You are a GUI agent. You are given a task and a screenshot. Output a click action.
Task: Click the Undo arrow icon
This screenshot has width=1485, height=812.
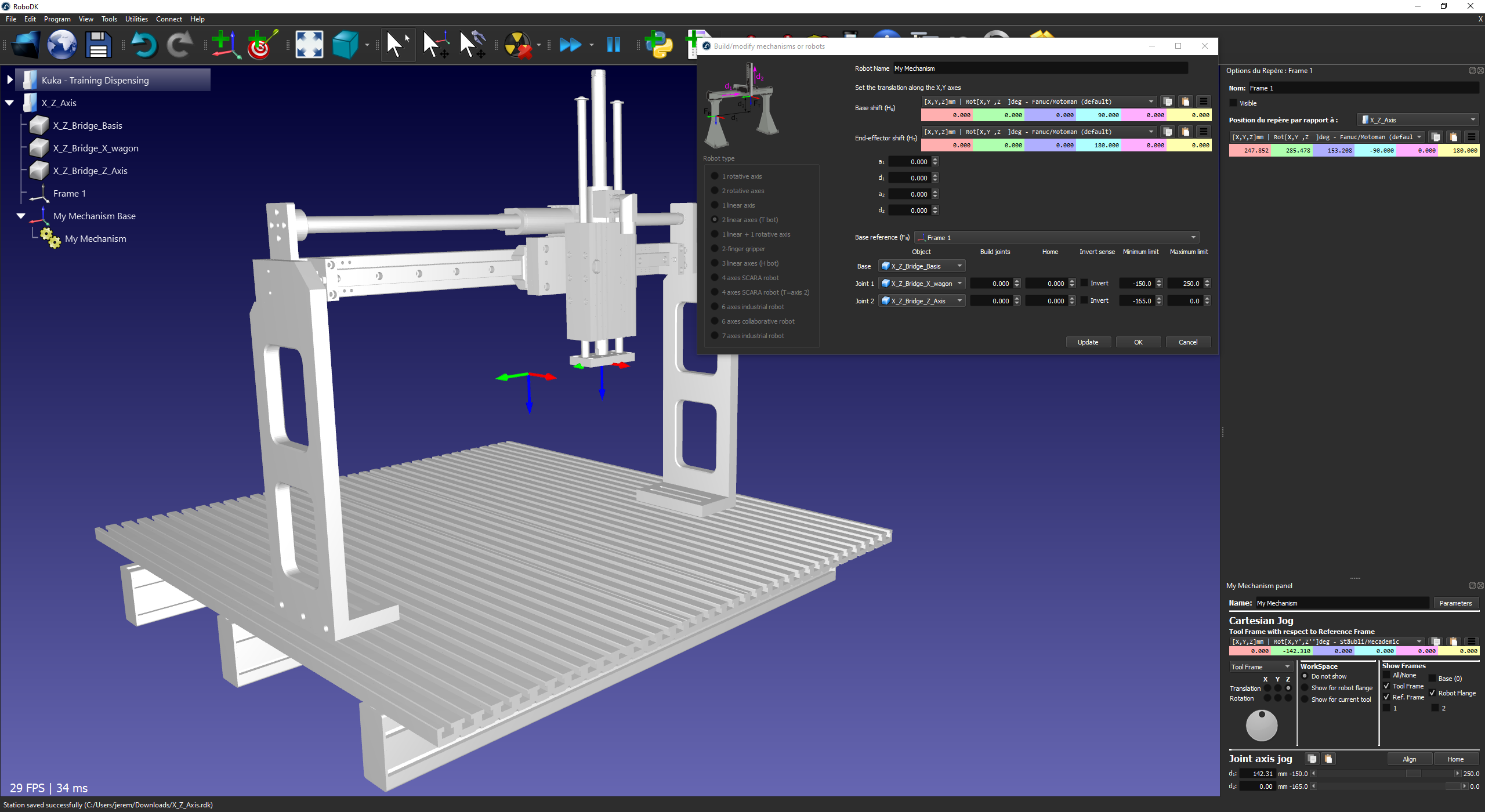click(143, 45)
